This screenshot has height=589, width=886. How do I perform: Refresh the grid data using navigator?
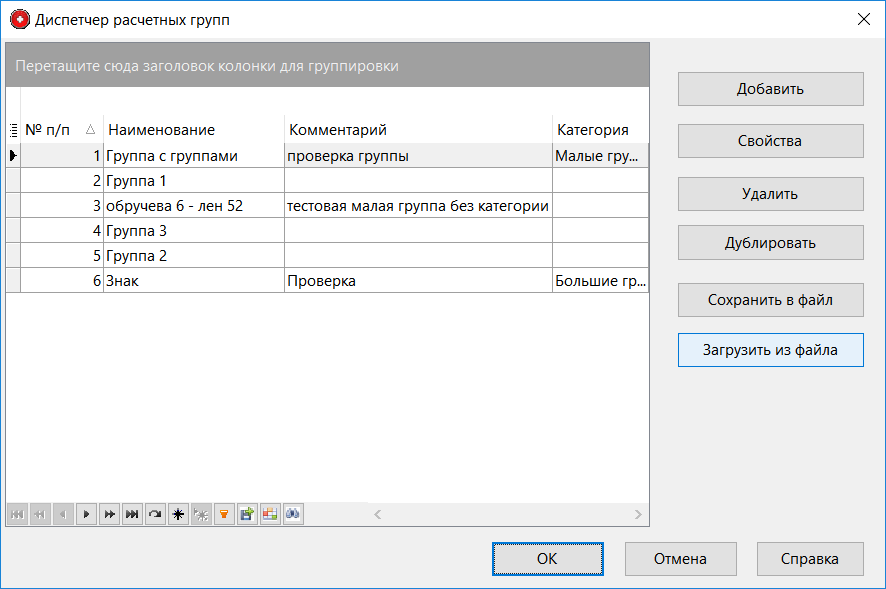pyautogui.click(x=155, y=514)
